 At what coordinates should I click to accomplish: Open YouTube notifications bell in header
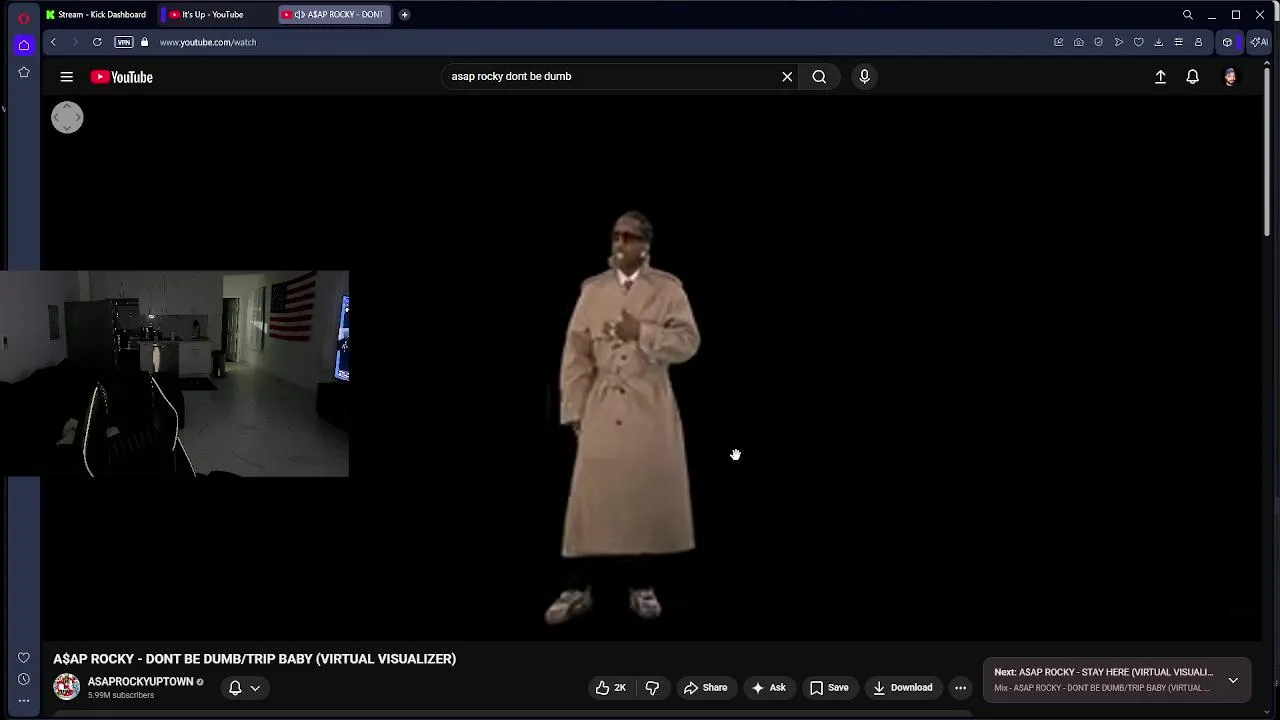(x=1192, y=77)
